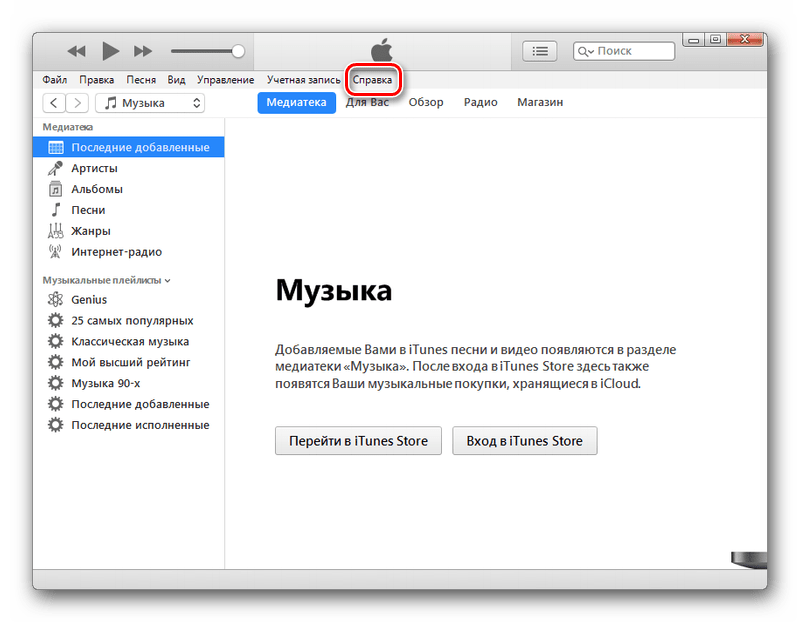800x622 pixels.
Task: Open the Учетная запись menu
Action: tap(304, 80)
